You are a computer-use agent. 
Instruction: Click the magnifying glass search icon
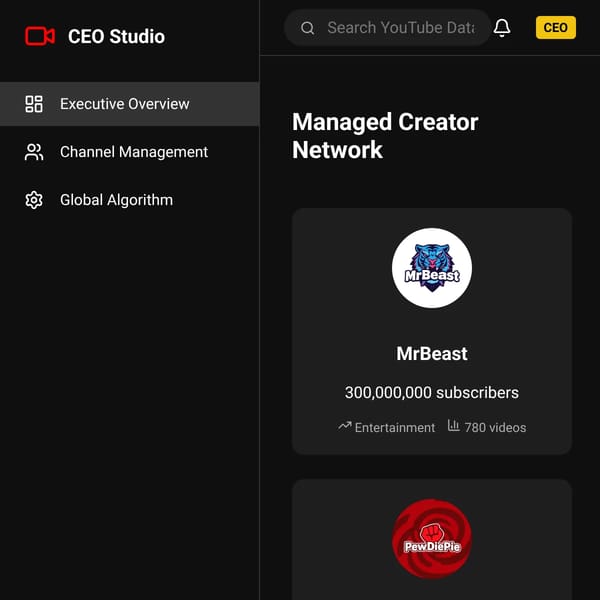point(307,28)
